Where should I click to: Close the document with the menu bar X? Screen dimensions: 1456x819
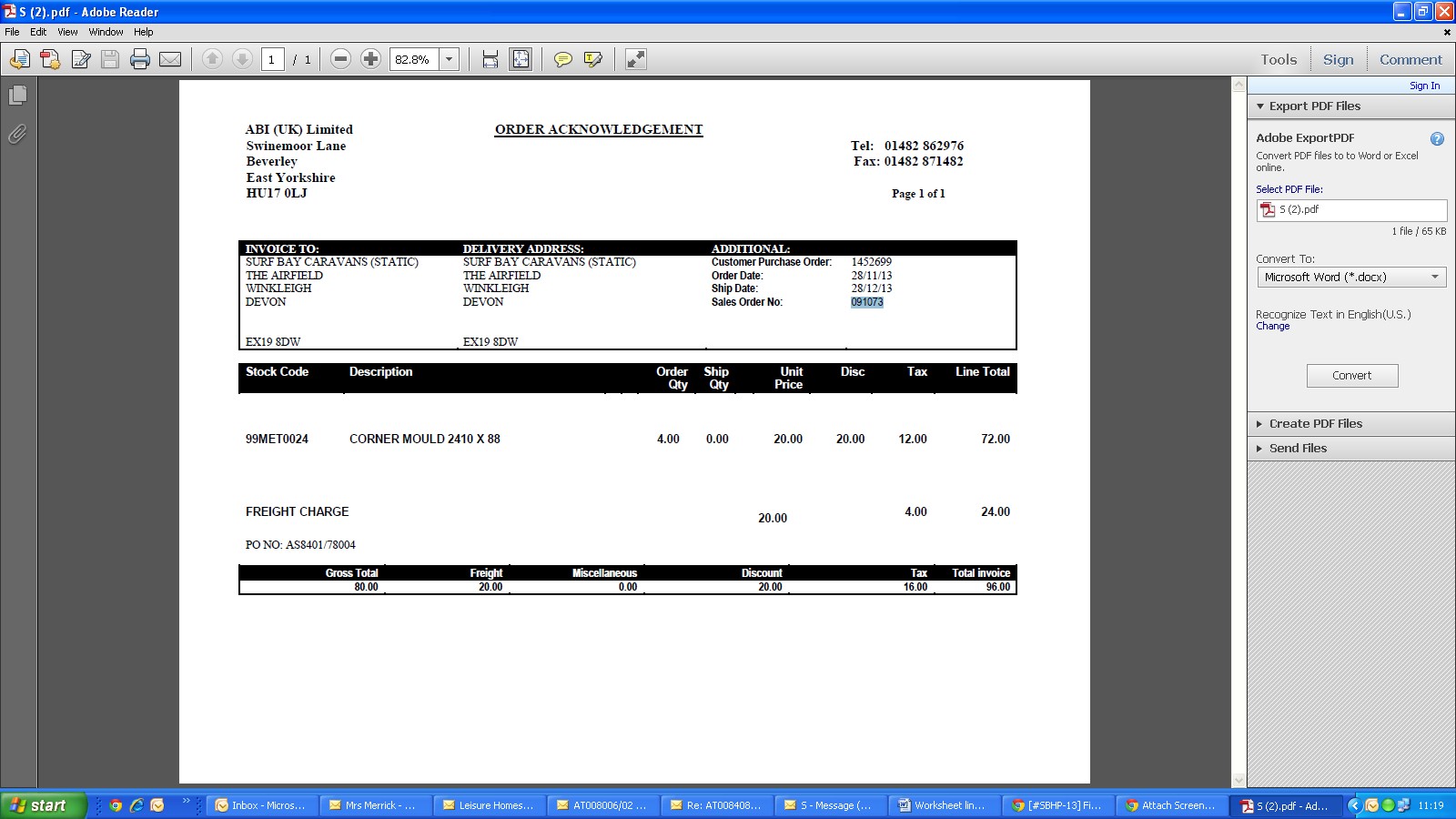1447,32
